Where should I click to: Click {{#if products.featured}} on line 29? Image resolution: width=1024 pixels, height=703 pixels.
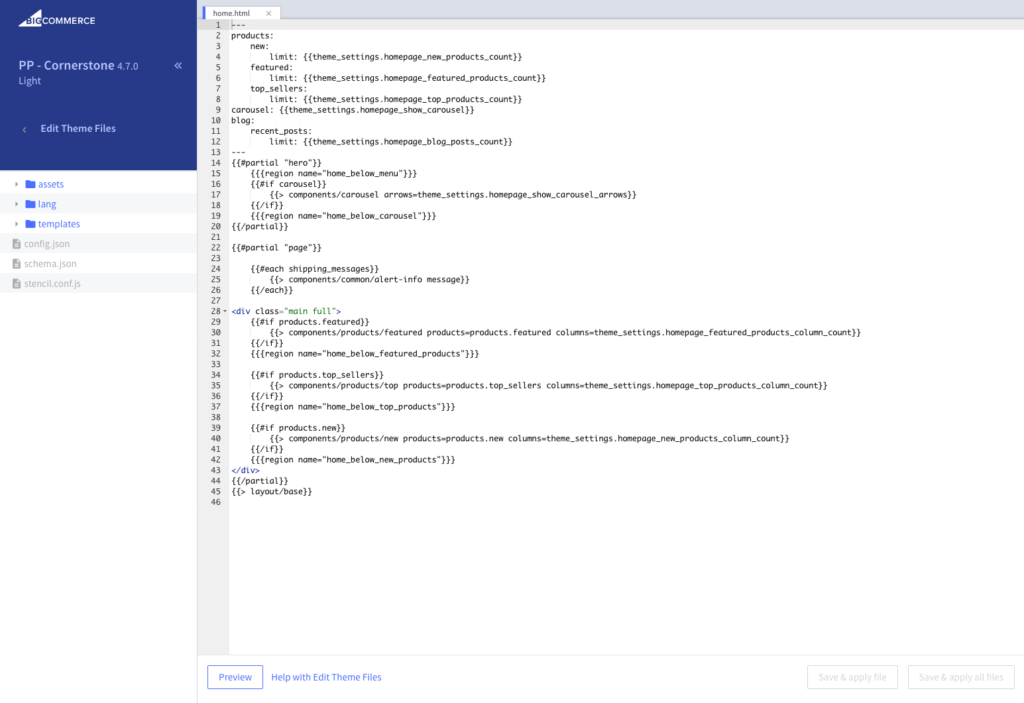(310, 322)
